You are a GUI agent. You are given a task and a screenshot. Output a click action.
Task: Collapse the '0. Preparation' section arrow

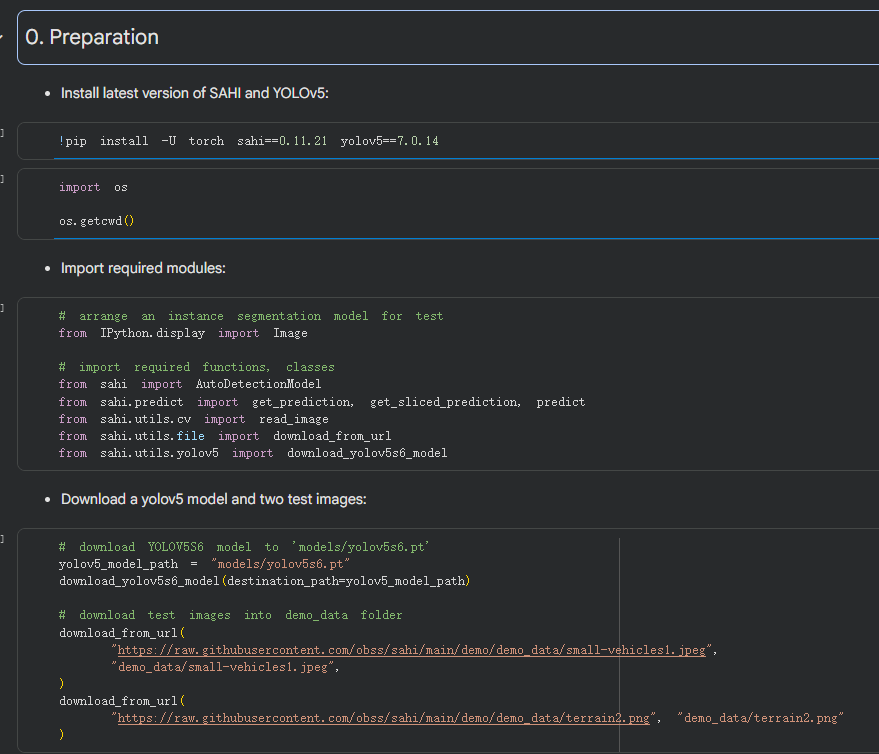coord(2,37)
